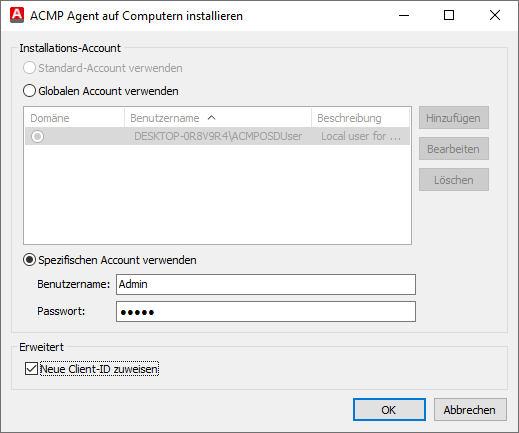Select DESKTOP-0R8V9R4\ACMPOSDUser entry
519x433 pixels.
coord(218,136)
